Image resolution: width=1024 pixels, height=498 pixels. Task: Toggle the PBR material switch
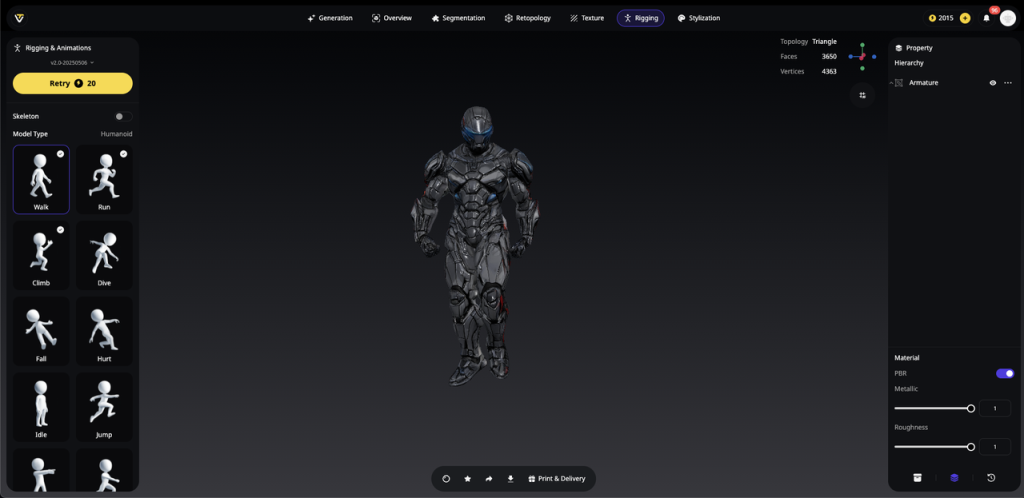(x=1005, y=373)
